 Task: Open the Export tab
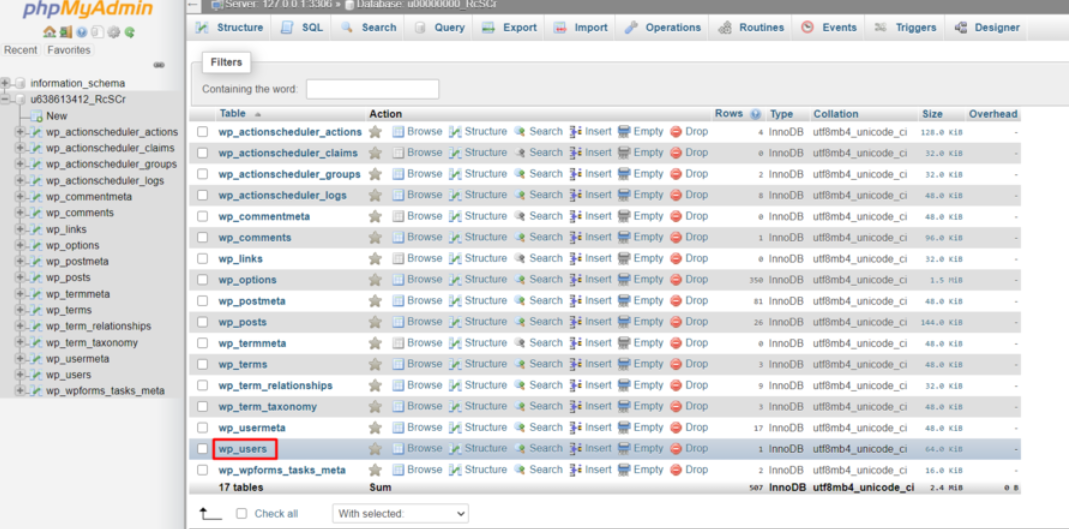tap(509, 28)
